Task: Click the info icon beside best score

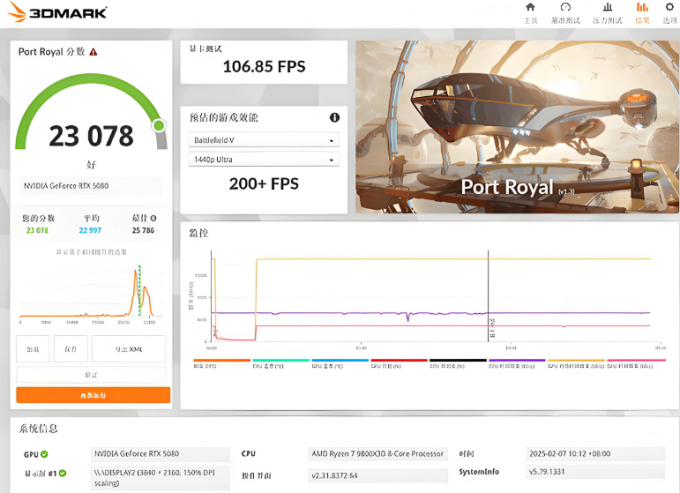Action: pos(153,217)
